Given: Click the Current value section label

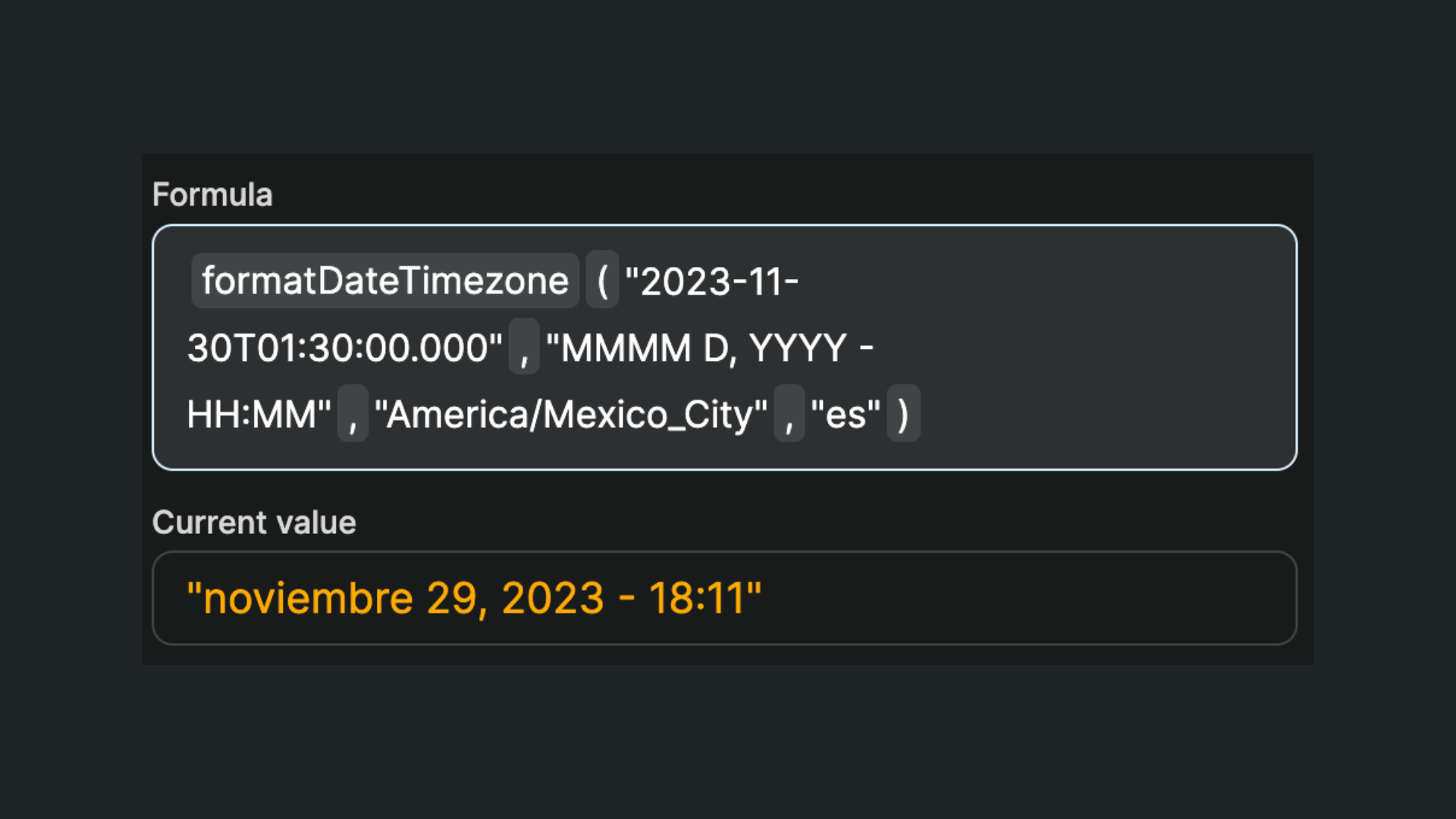Looking at the screenshot, I should click(254, 522).
